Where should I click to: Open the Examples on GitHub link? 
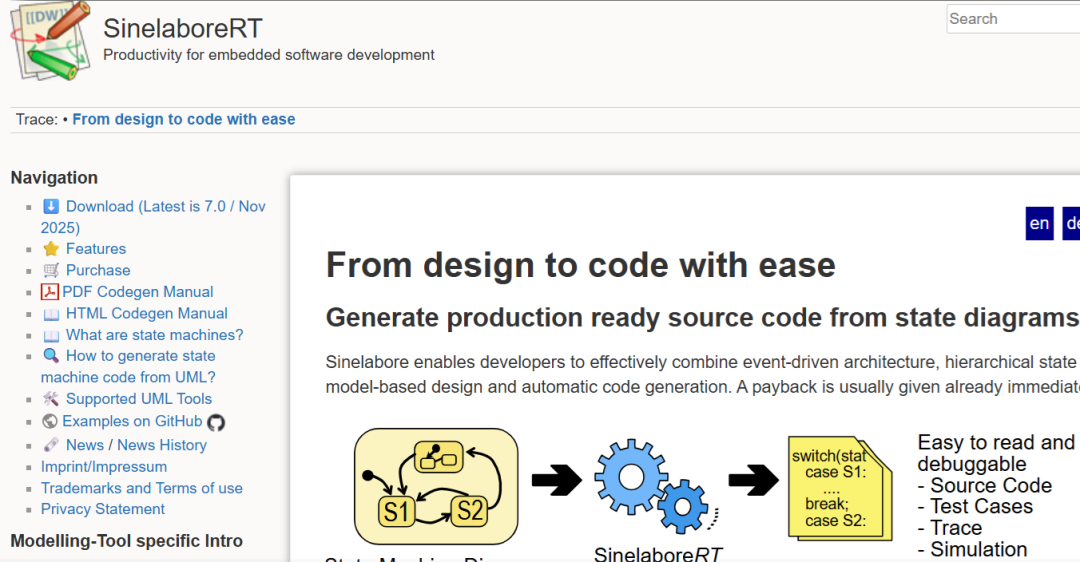pyautogui.click(x=132, y=421)
